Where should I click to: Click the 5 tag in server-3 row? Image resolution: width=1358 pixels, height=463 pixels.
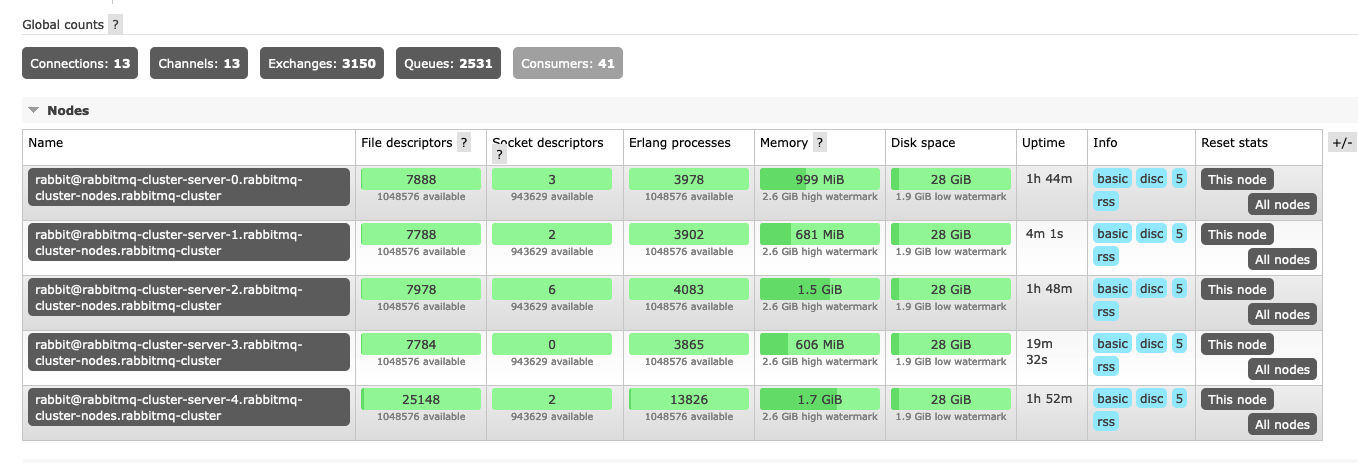click(x=1179, y=344)
